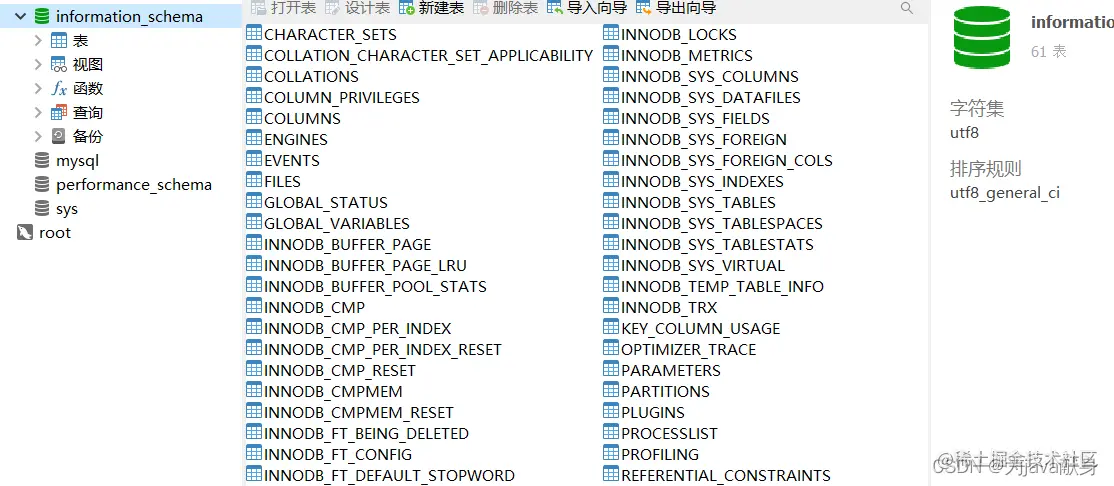Select the INNODB_TRX table icon
The image size is (1114, 486).
tap(611, 307)
